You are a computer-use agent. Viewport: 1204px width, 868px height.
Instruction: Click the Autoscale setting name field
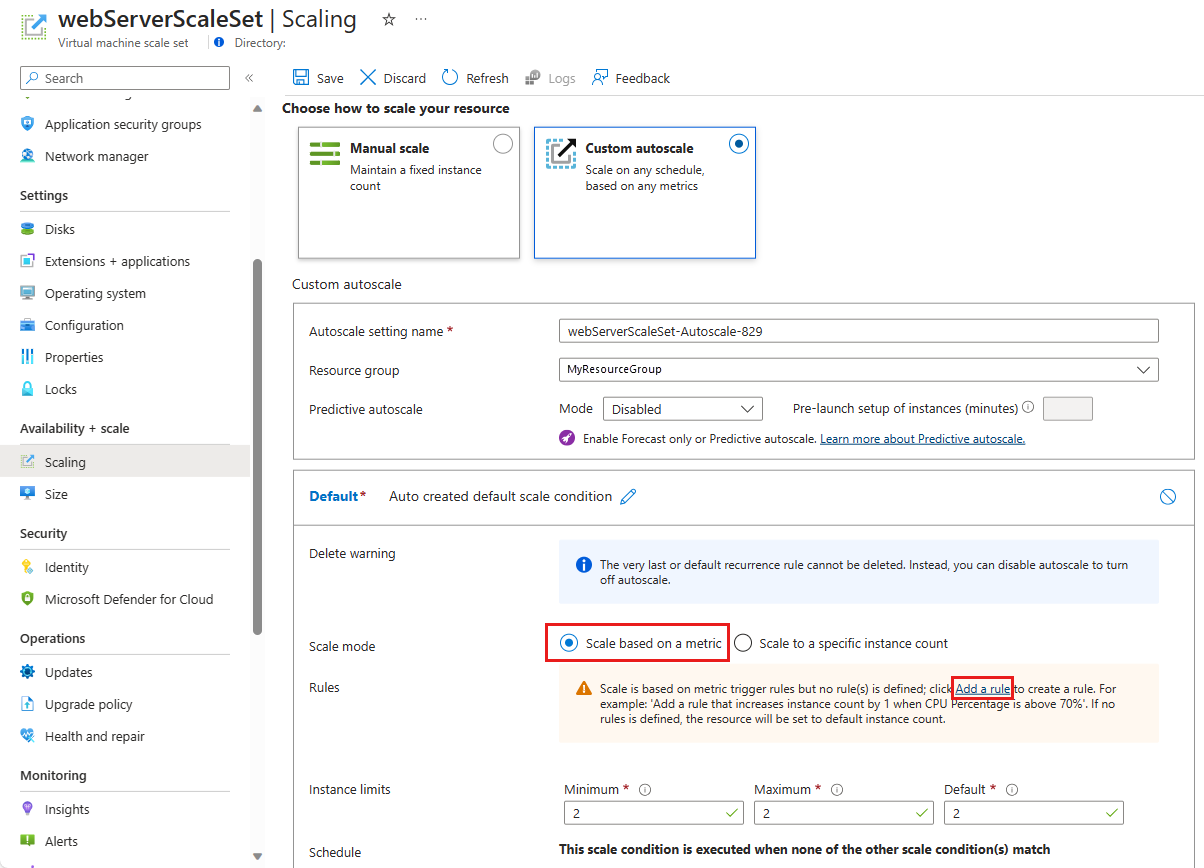[x=858, y=331]
